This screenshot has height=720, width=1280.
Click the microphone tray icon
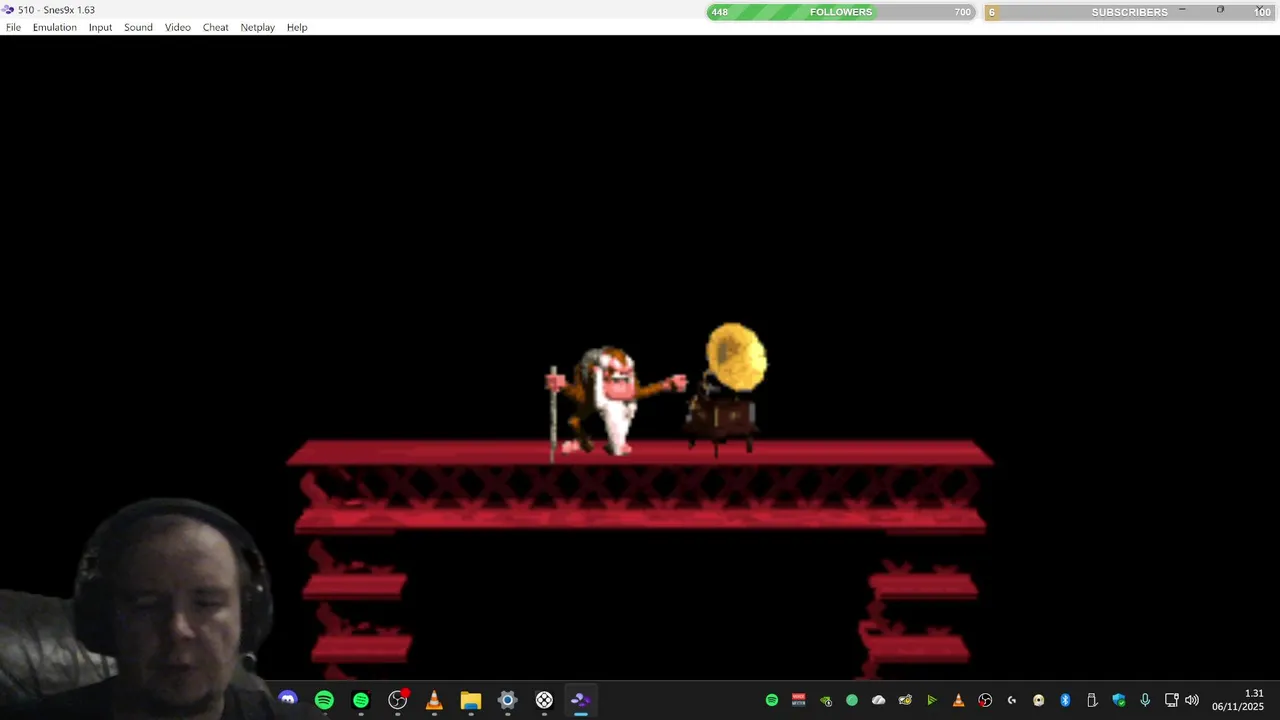1145,700
